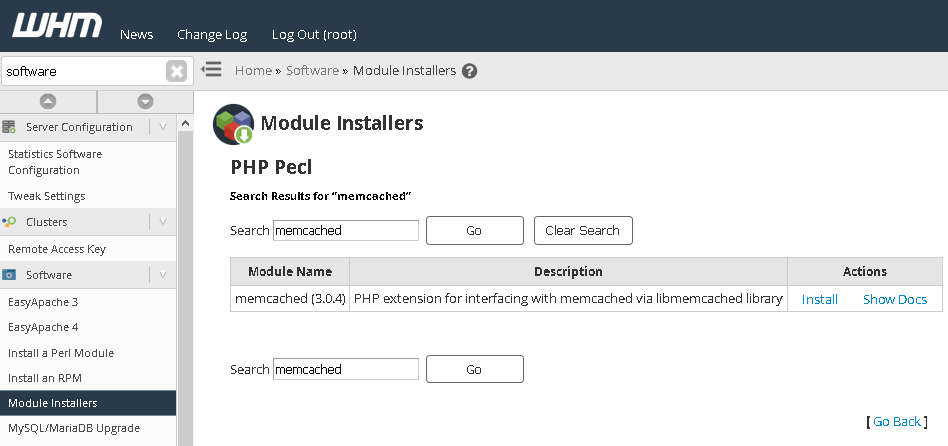Click the WHM logo
This screenshot has height=446, width=948.
(x=57, y=25)
